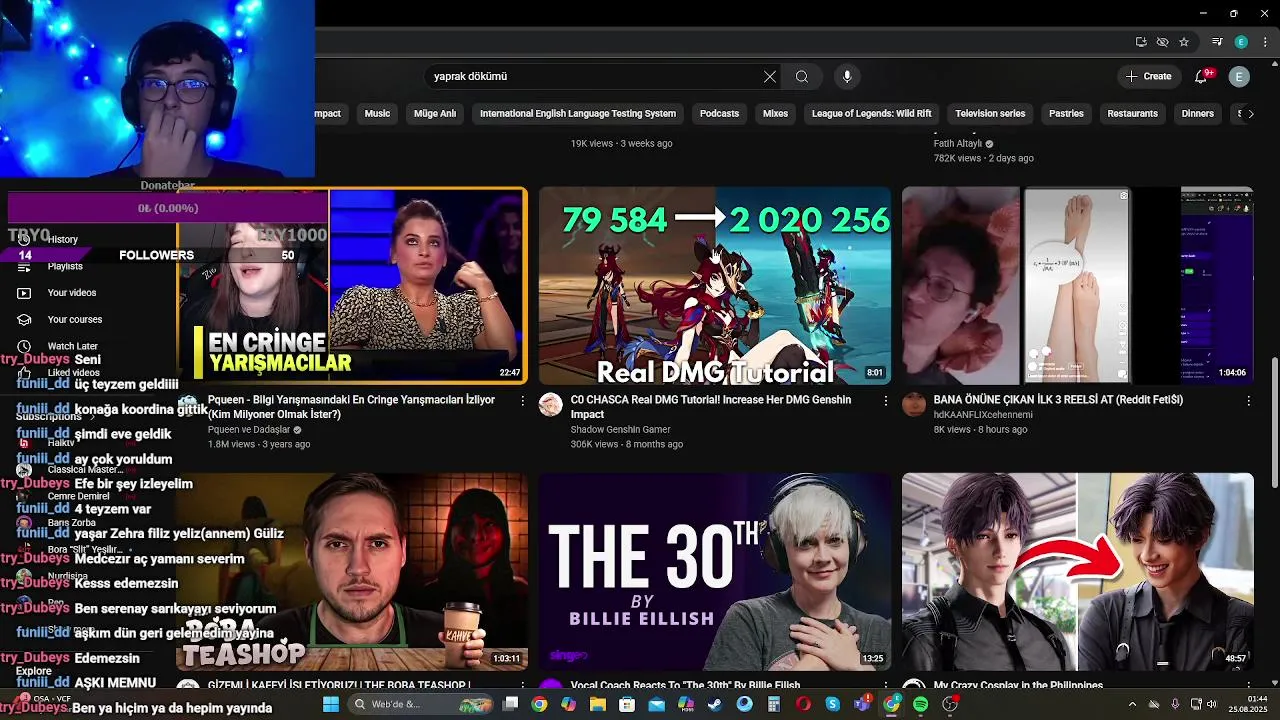Play the Real DMG Tutorial thumbnail
The image size is (1280, 720).
(x=715, y=285)
